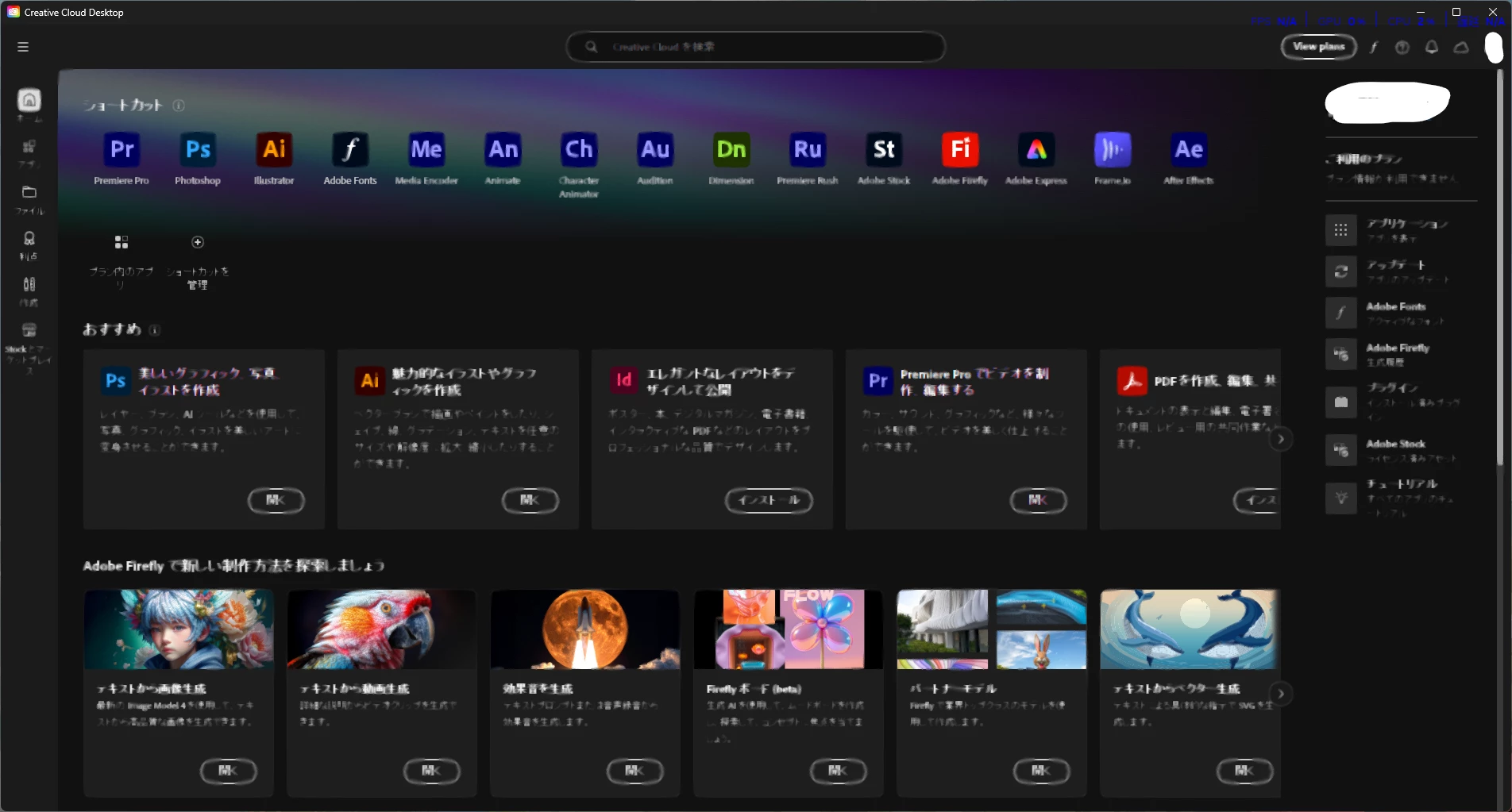Launch Premiere Pro shortcut
The width and height of the screenshot is (1512, 812).
click(121, 149)
